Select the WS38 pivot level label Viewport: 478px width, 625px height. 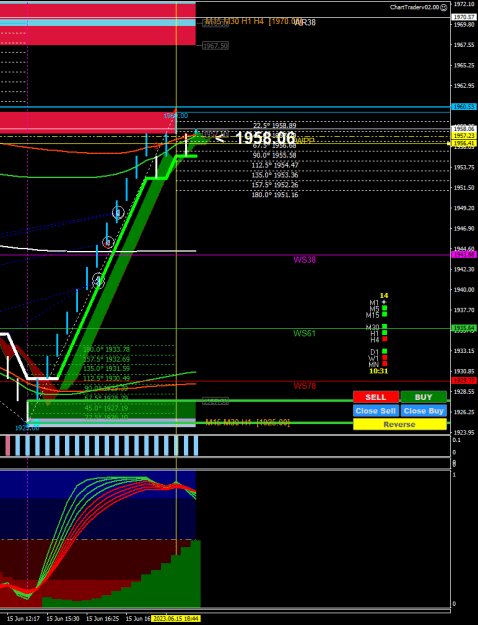tap(305, 260)
